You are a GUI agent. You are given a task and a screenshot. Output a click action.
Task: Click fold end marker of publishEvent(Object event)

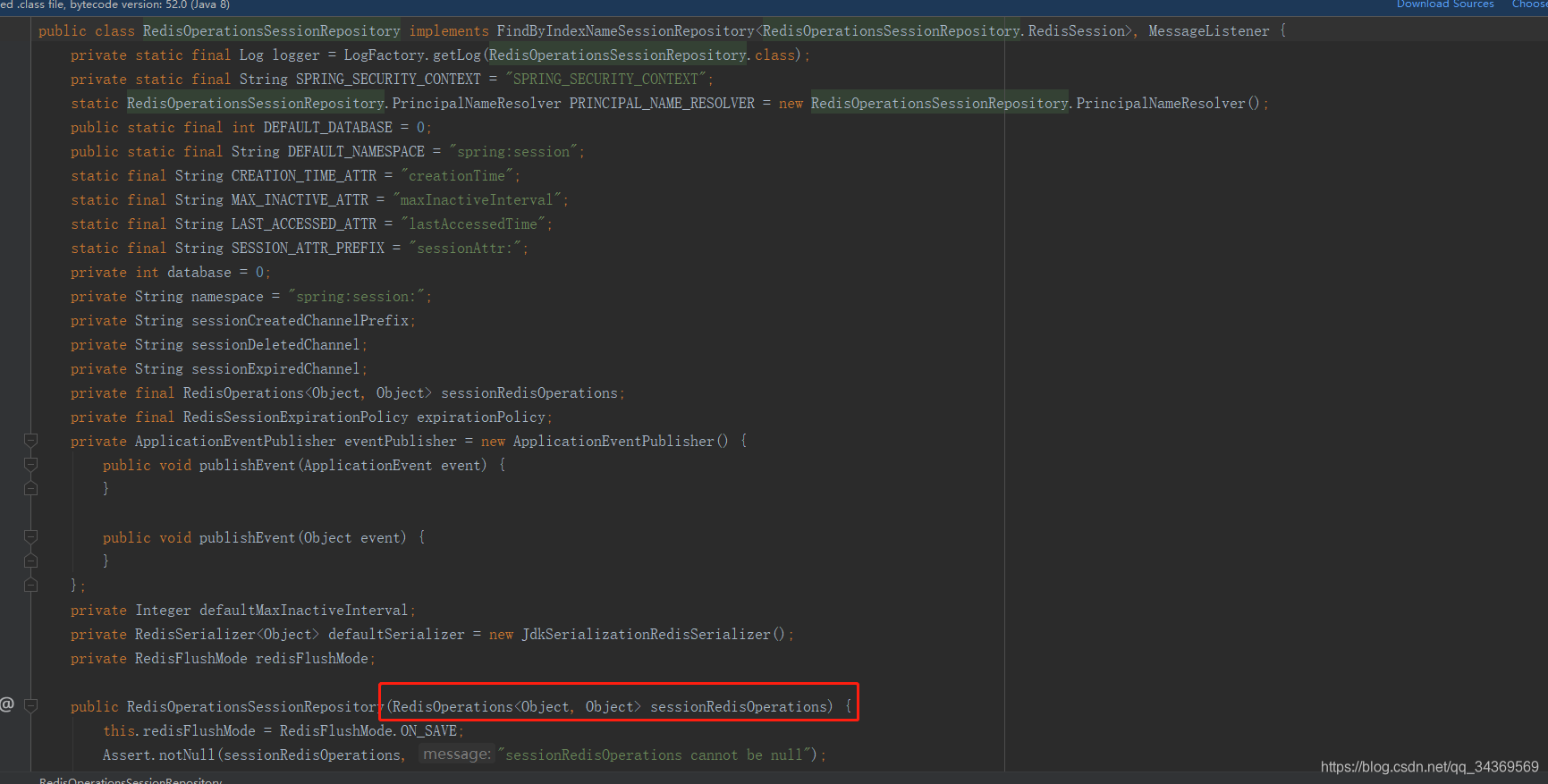(x=30, y=561)
